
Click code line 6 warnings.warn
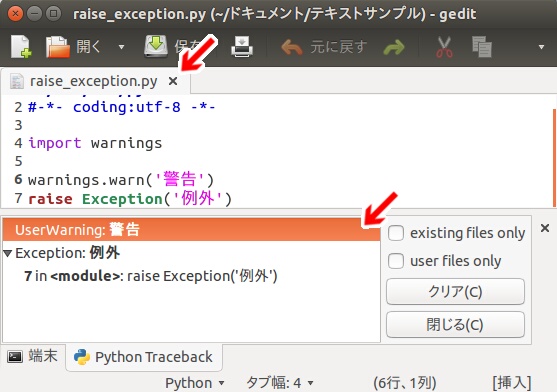tap(121, 180)
